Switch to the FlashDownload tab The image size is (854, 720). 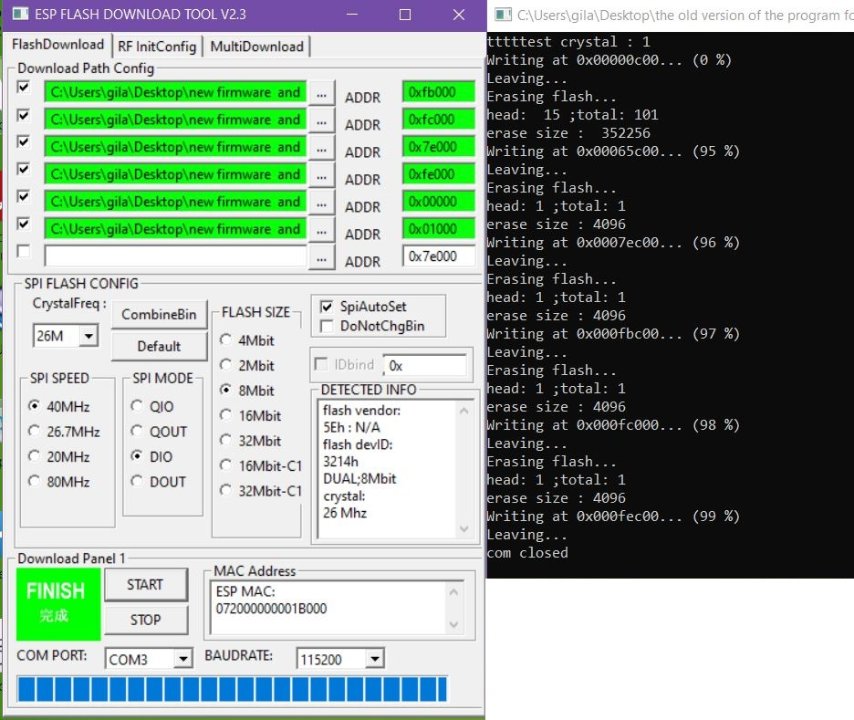(58, 45)
